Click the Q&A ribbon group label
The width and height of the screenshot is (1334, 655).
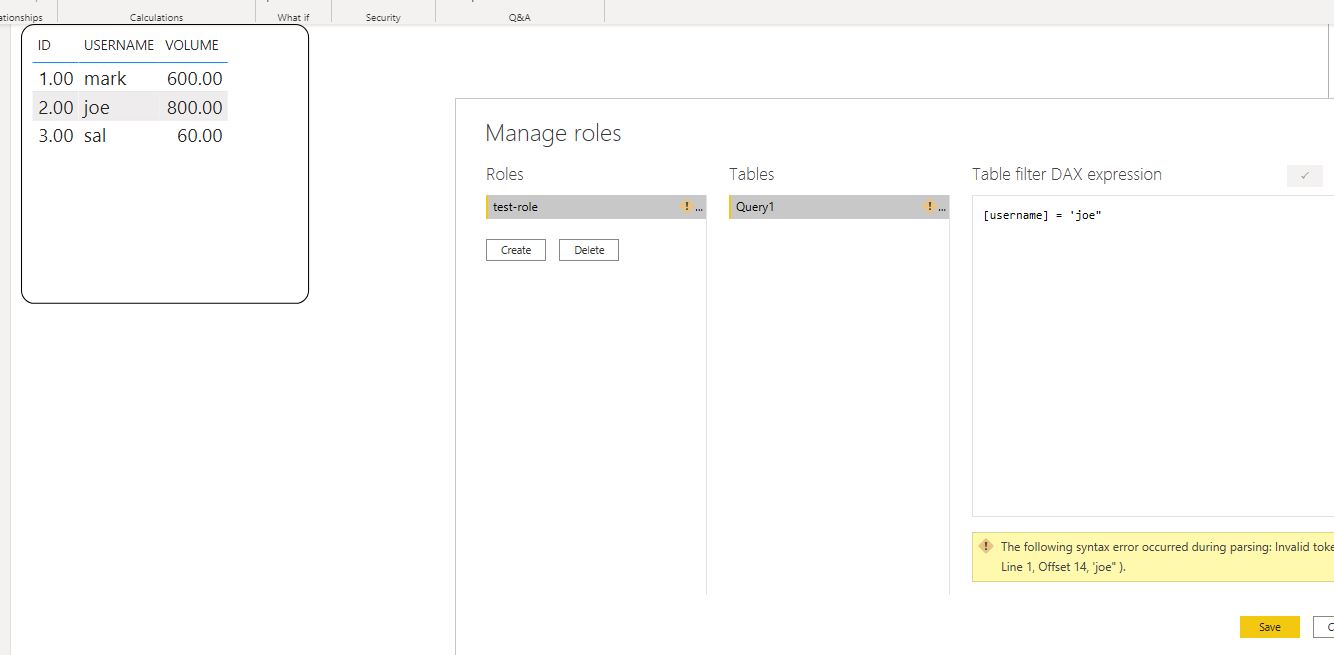tap(519, 17)
